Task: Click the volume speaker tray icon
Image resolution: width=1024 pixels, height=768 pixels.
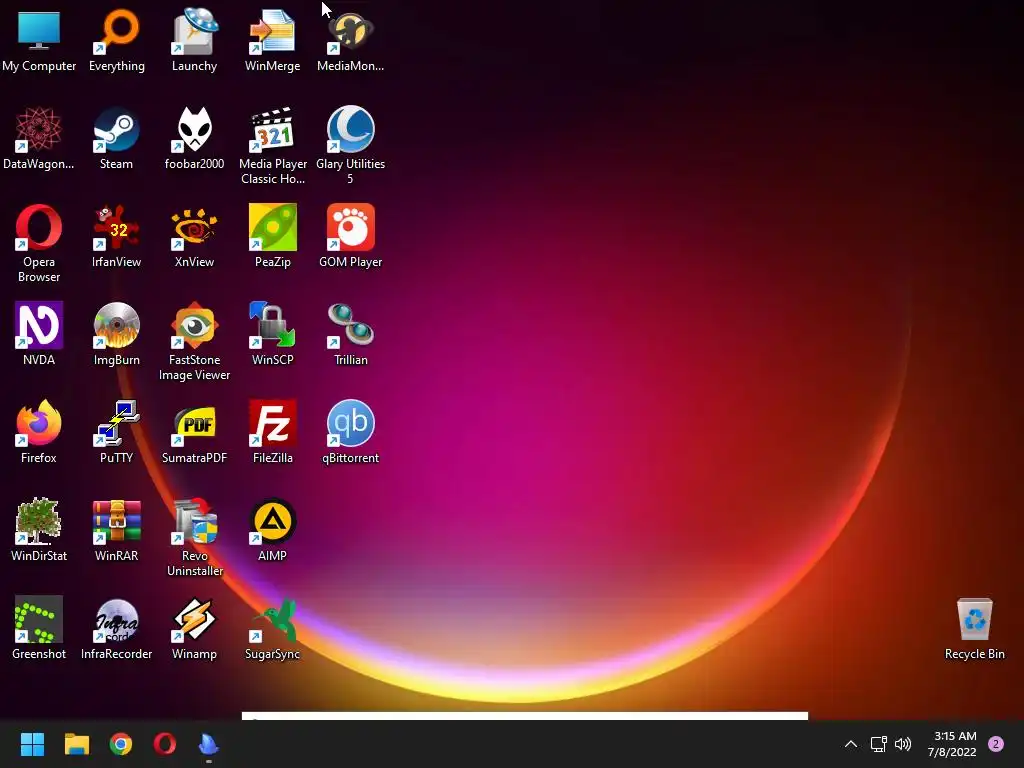Action: (x=903, y=744)
